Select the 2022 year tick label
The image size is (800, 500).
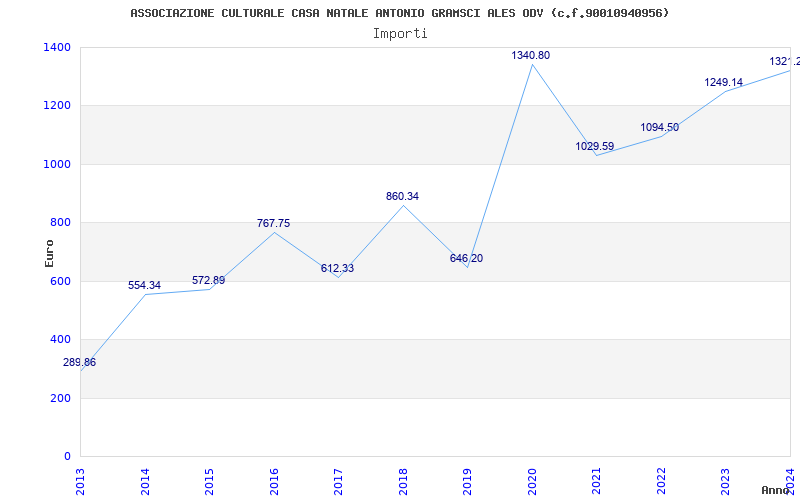(660, 480)
